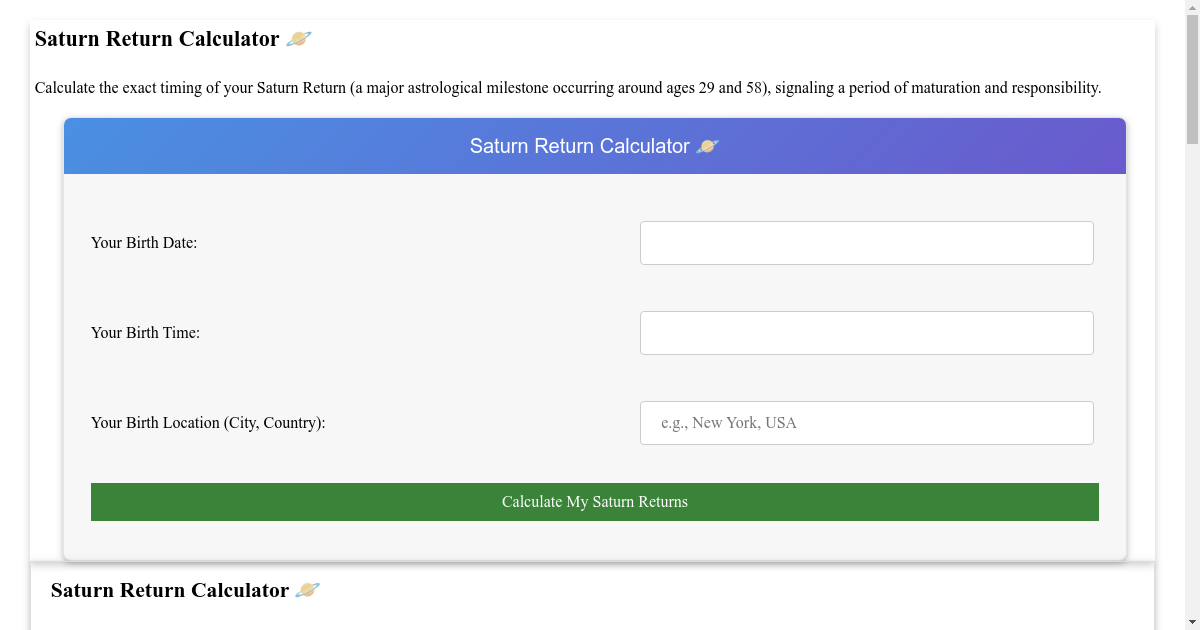Click the description paragraph about Saturn Return timing

pyautogui.click(x=400, y=88)
